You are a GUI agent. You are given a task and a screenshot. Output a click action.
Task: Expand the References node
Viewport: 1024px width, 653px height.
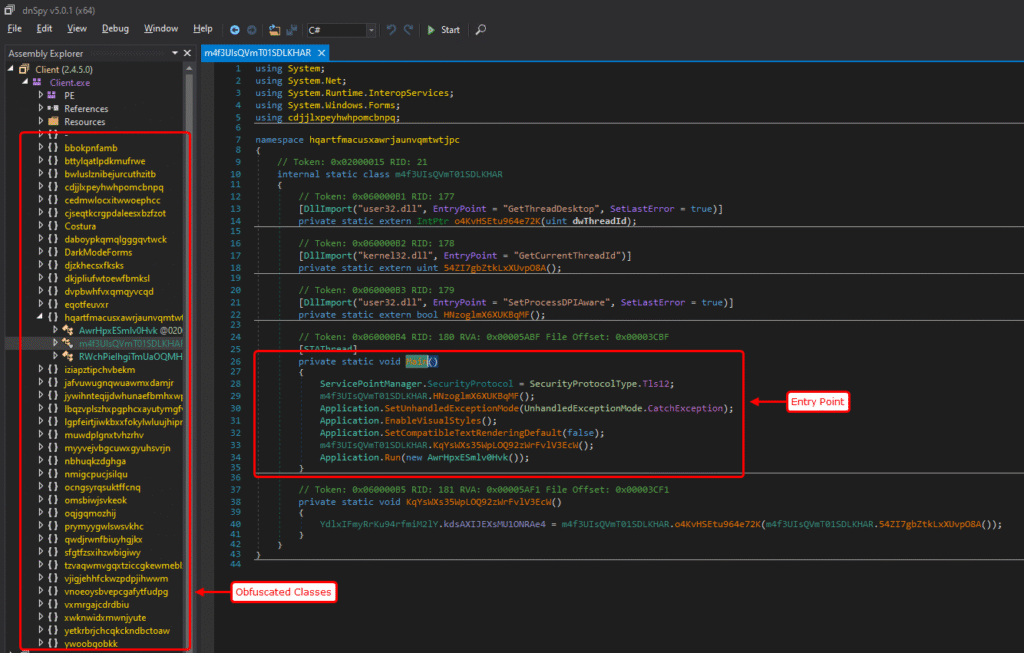pos(39,108)
